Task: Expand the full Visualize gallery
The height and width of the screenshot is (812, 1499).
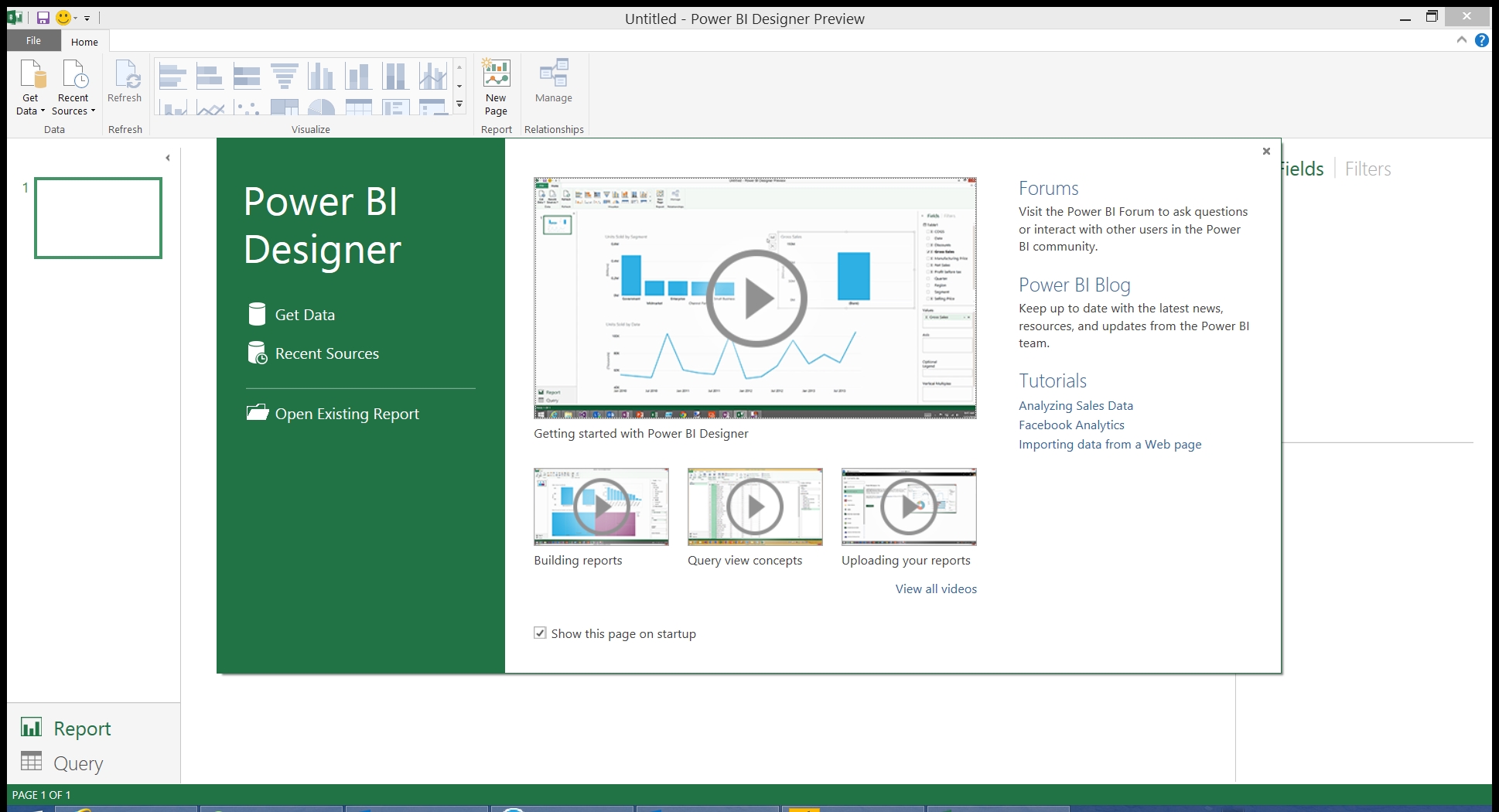Action: tap(459, 104)
